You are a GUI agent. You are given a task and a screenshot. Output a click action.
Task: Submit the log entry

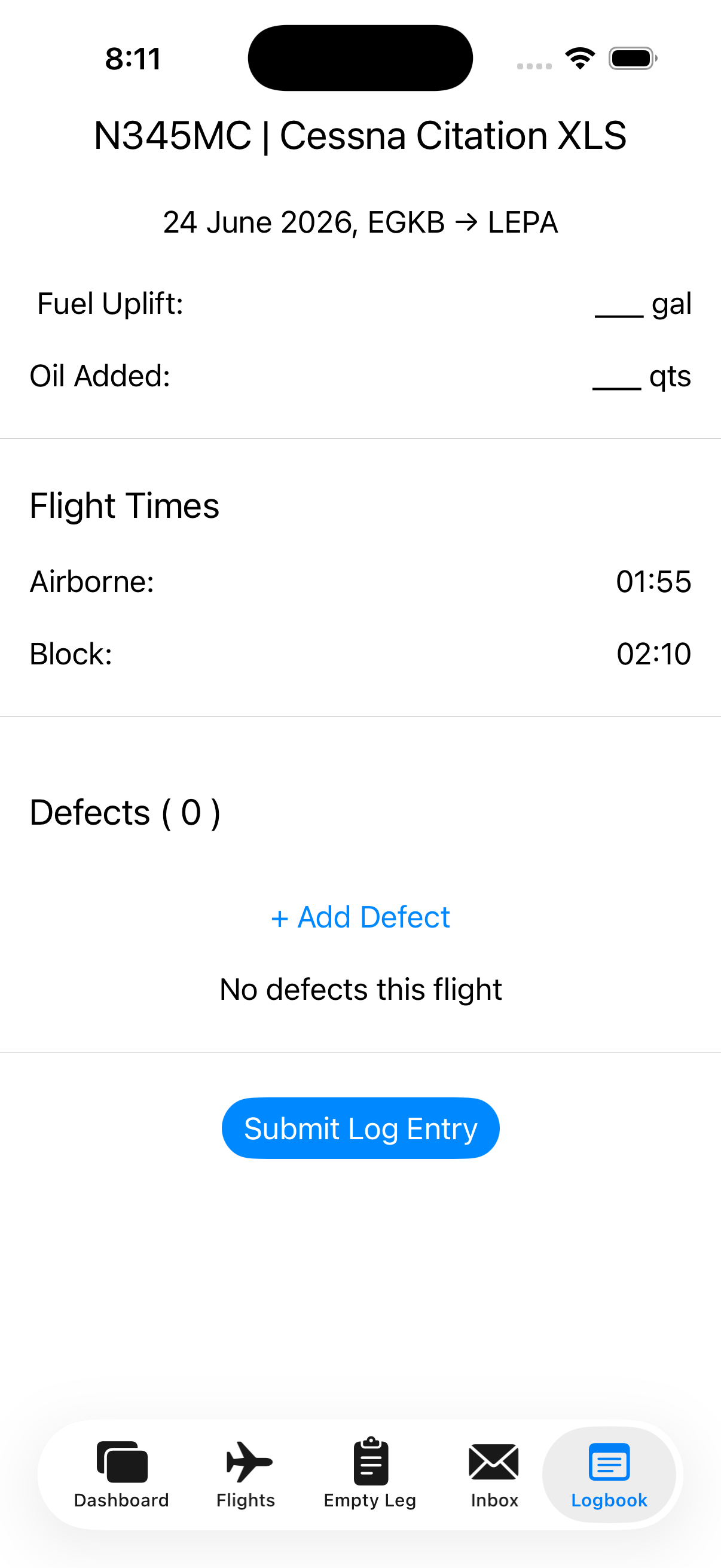click(360, 1128)
